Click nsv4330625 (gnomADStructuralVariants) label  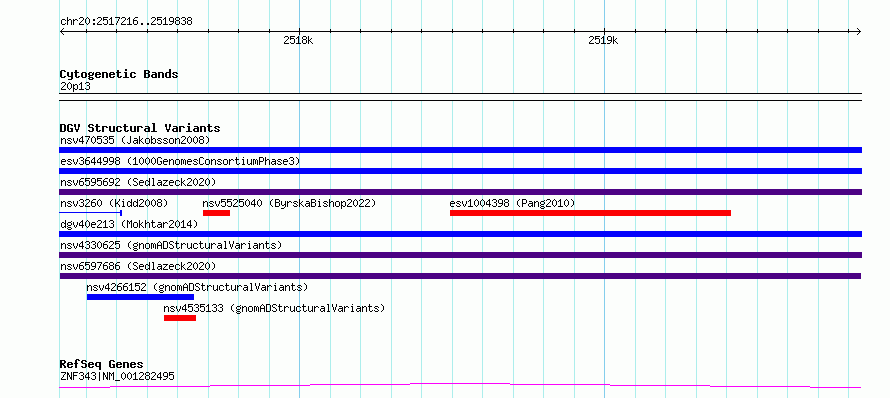171,245
